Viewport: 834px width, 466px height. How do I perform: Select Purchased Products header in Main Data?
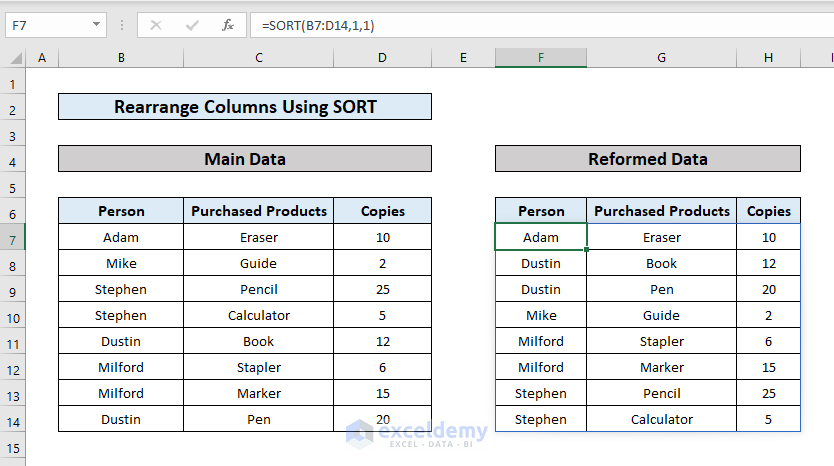pyautogui.click(x=258, y=211)
